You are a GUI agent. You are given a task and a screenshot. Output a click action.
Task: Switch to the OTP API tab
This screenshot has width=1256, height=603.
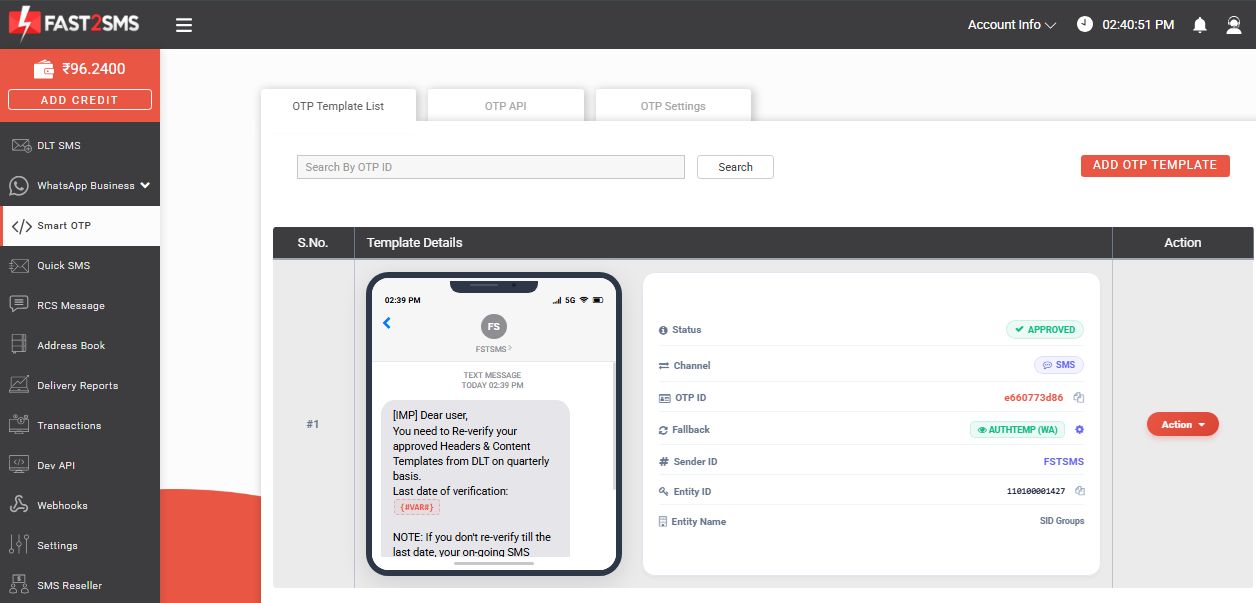click(506, 106)
